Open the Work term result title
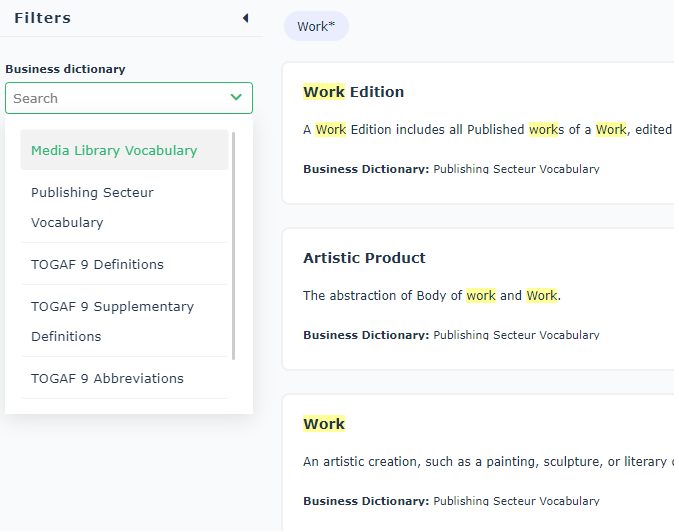Viewport: 679px width, 532px height. coord(324,424)
